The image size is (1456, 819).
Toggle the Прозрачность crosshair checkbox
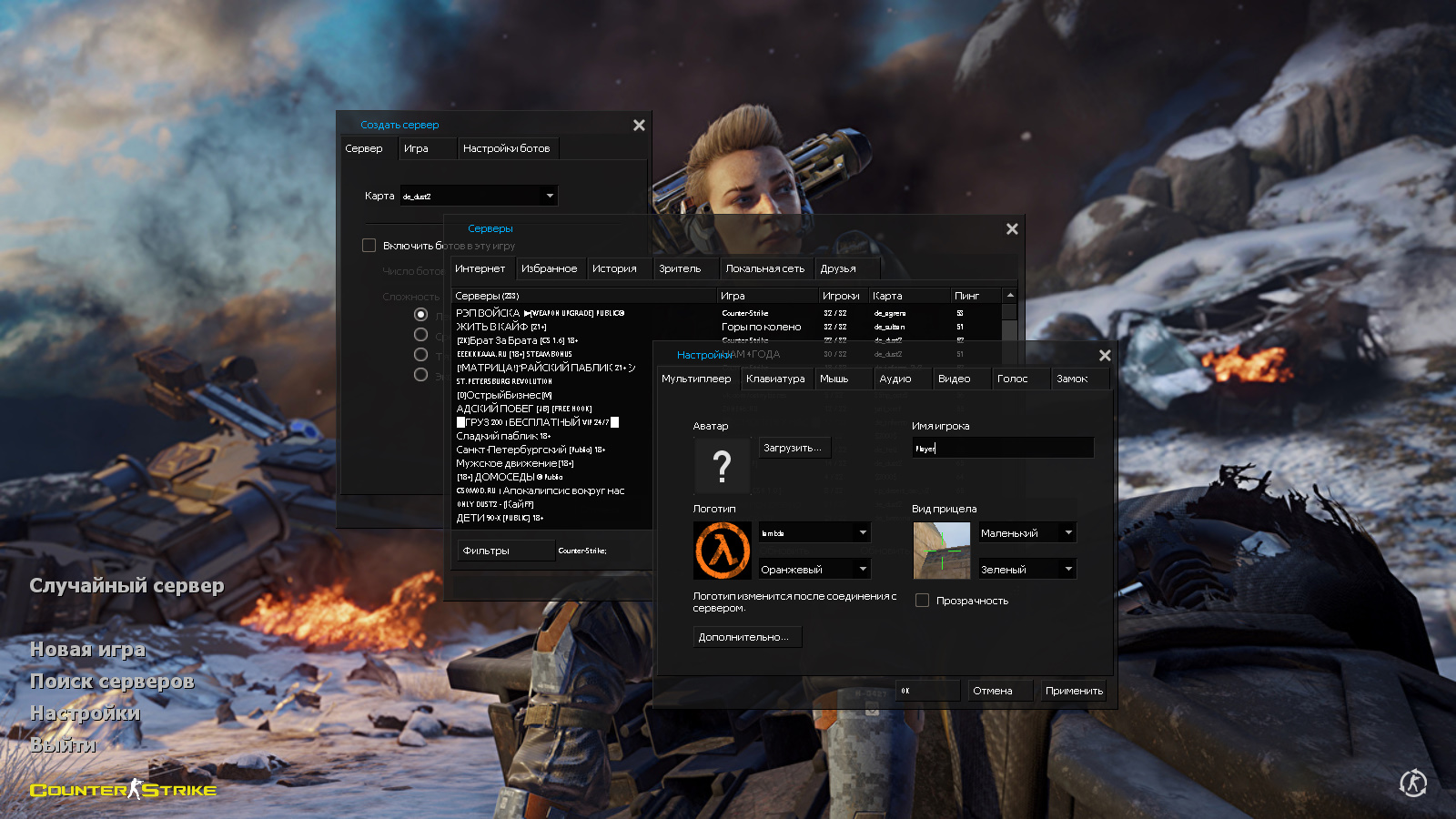[922, 601]
